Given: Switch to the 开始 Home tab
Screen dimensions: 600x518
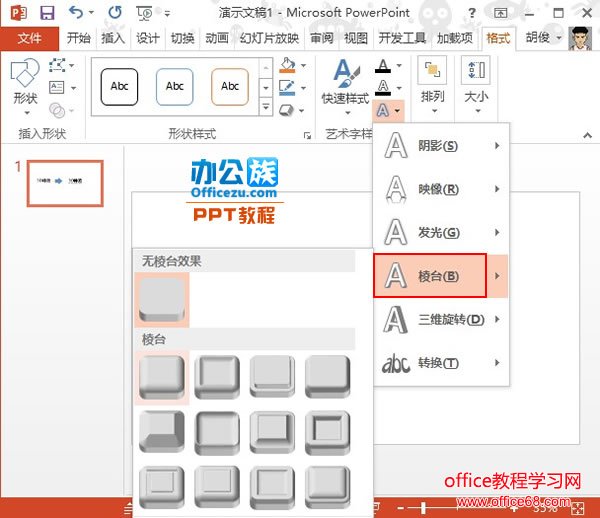Looking at the screenshot, I should [78, 38].
